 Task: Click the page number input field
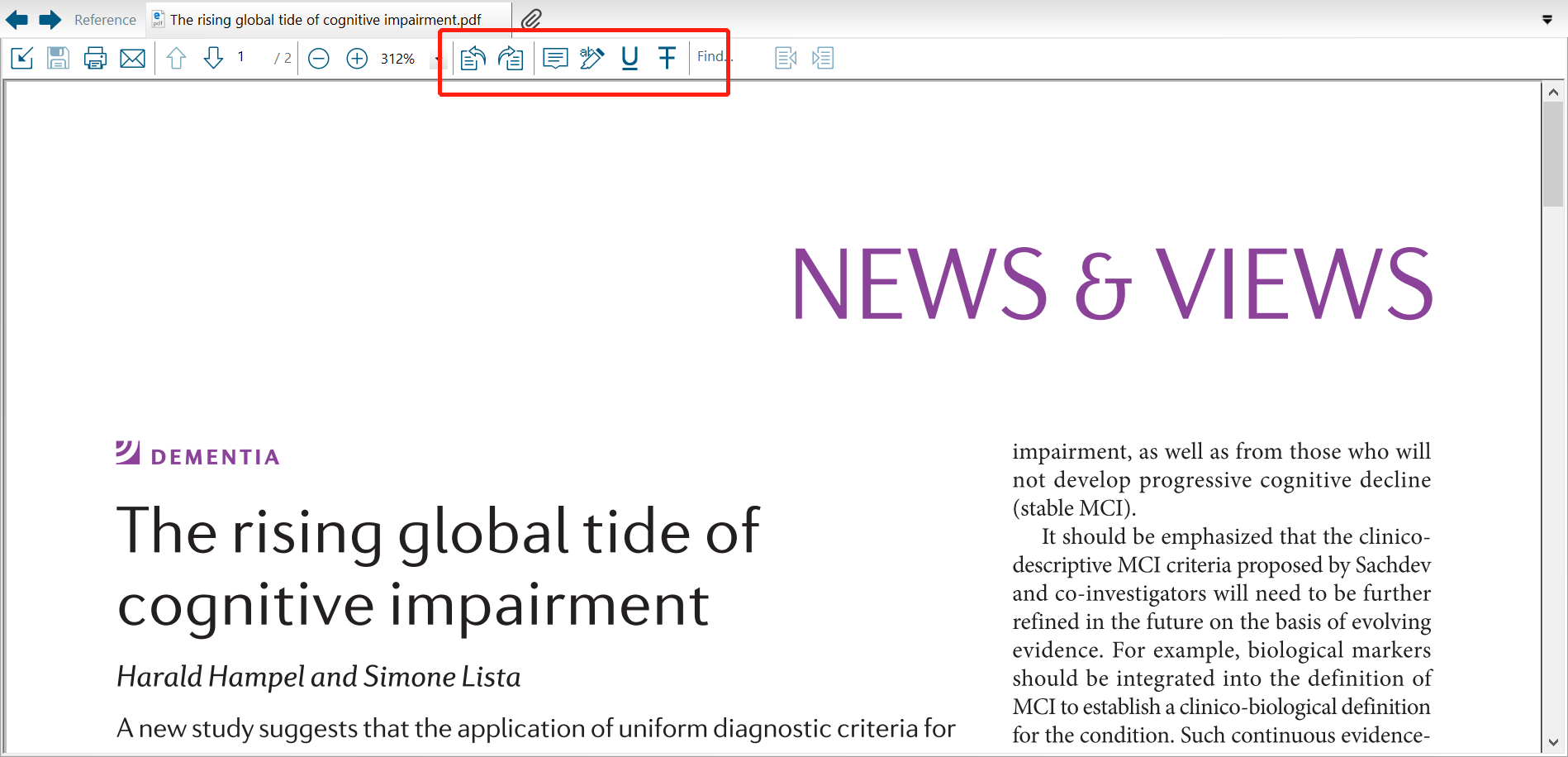[x=240, y=57]
